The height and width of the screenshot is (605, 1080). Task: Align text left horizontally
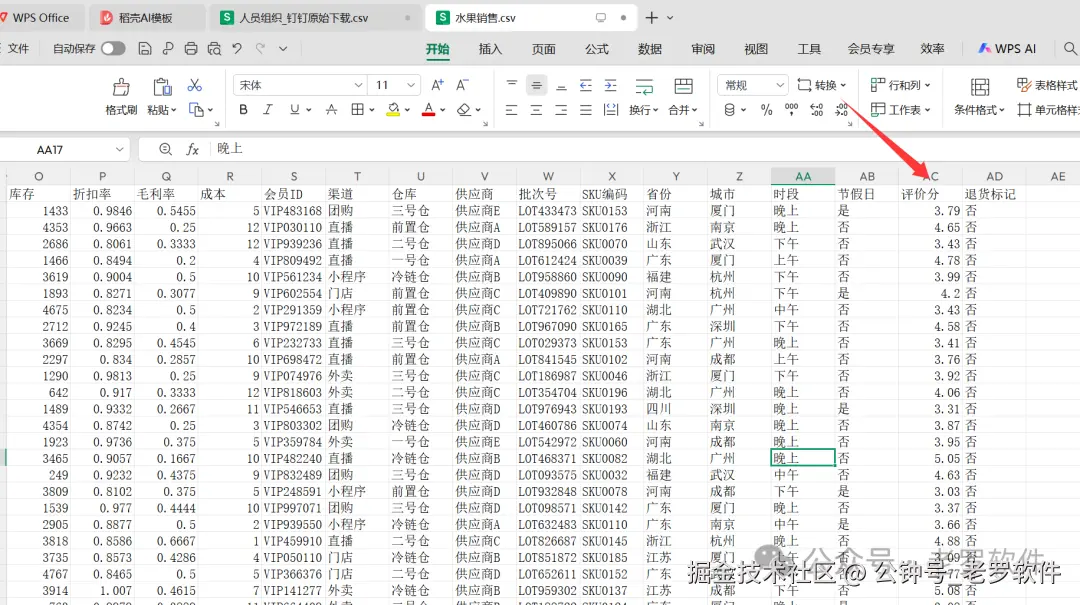coord(511,110)
